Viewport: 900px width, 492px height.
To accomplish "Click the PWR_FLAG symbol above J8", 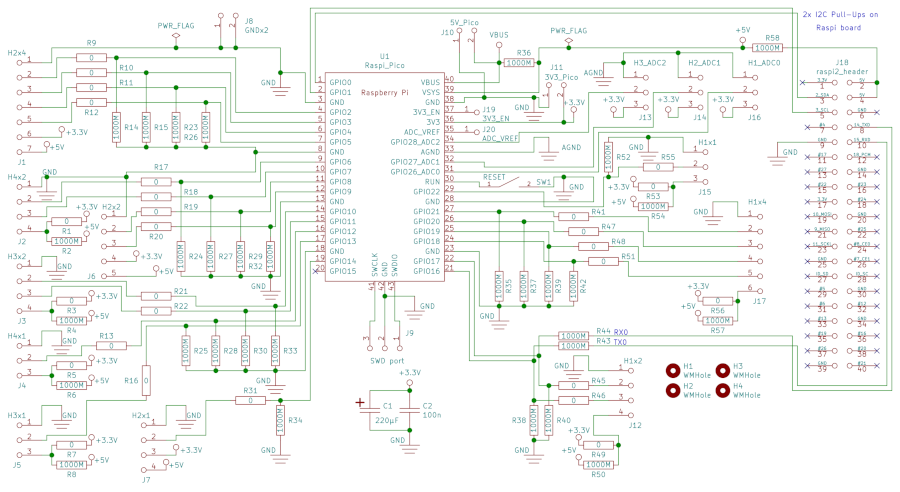I will [x=176, y=31].
